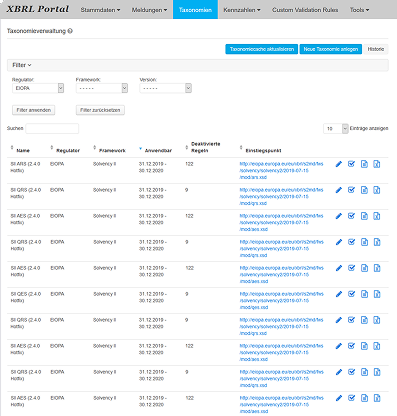Image resolution: width=397 pixels, height=416 pixels.
Task: Open the Regulator dropdown showing EIOPA
Action: (38, 88)
